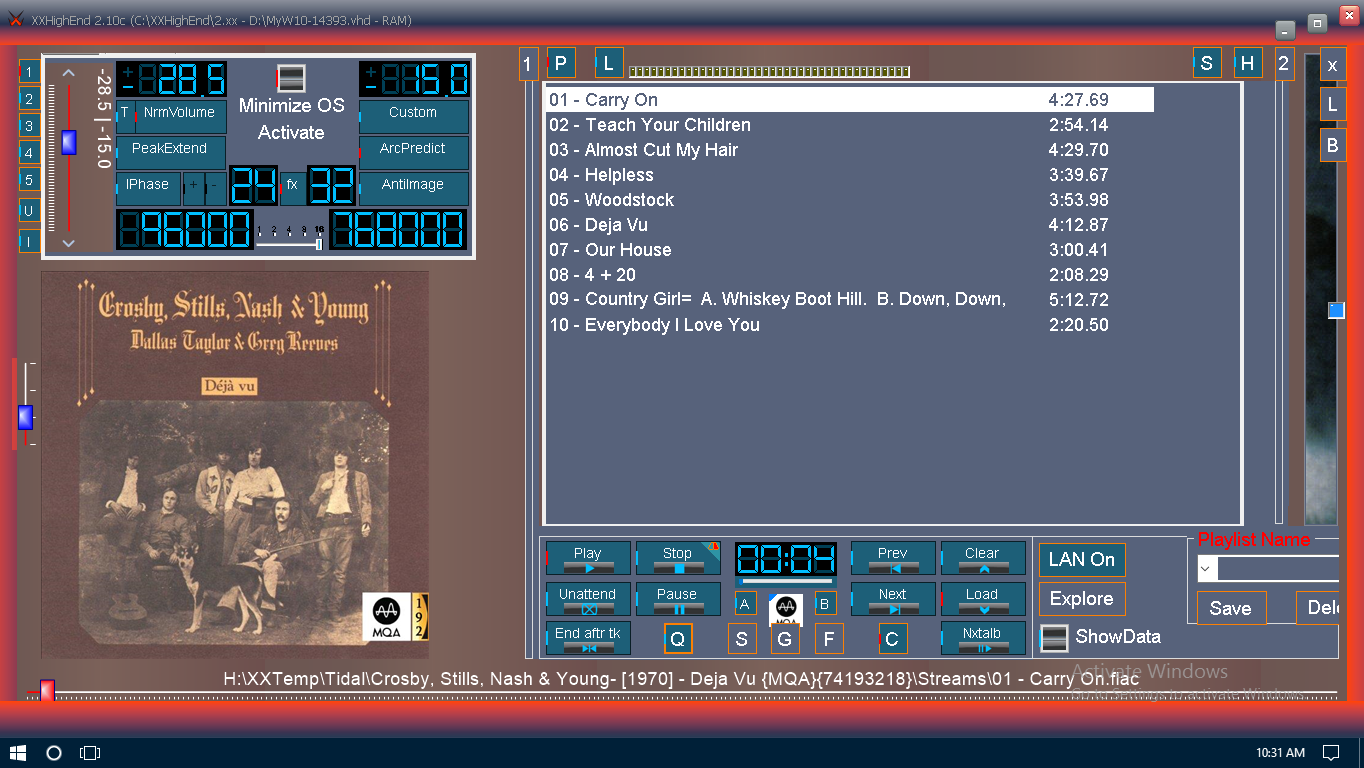Toggle End aftr tk option
Screen dimensions: 1364x768
click(588, 638)
